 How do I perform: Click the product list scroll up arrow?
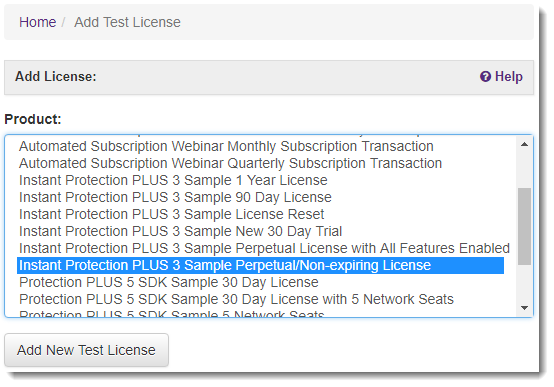(x=524, y=144)
